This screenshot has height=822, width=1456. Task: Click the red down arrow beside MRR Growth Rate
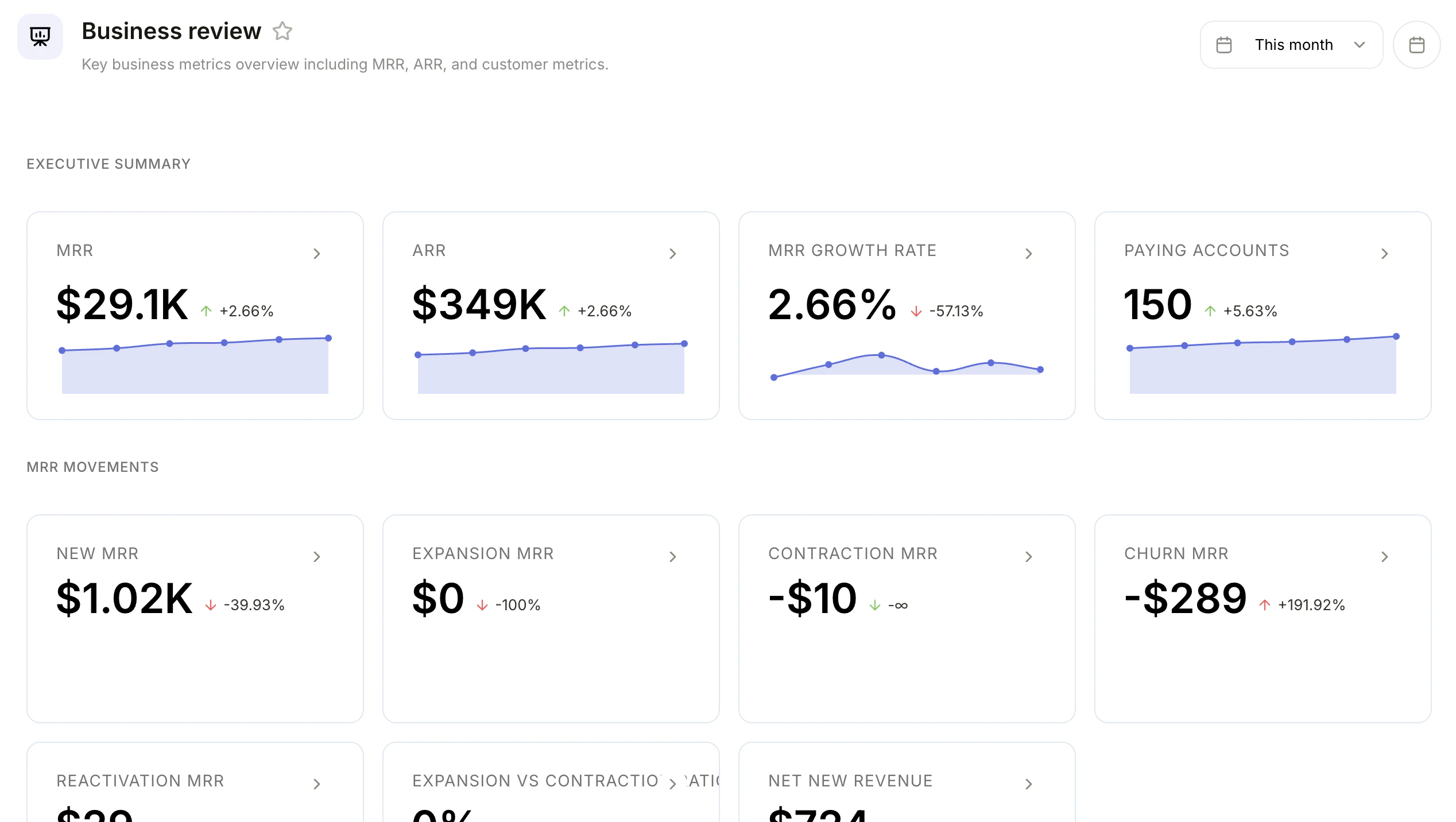(916, 311)
